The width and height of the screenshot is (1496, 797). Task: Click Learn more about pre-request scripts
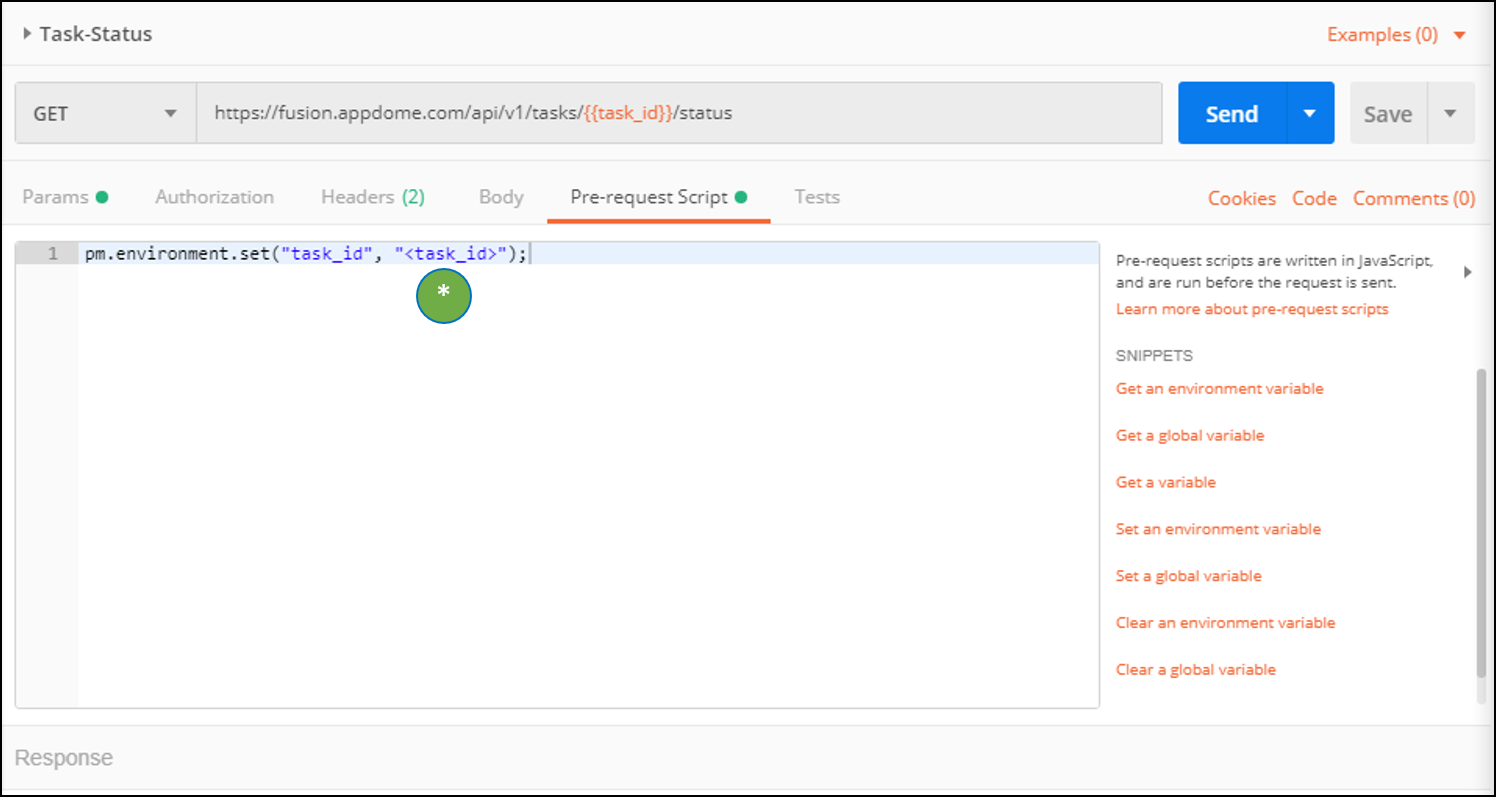click(1252, 309)
